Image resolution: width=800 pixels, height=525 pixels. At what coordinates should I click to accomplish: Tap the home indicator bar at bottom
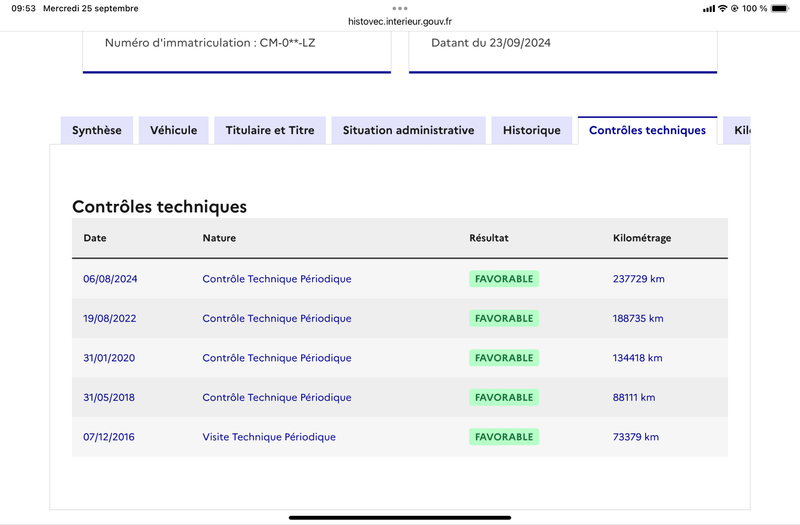click(400, 517)
